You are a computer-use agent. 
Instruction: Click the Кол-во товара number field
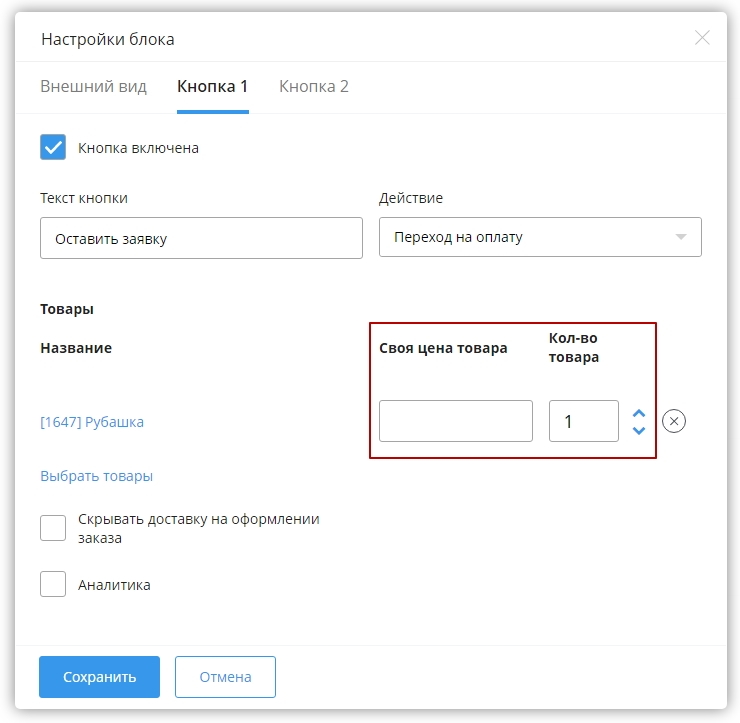pyautogui.click(x=583, y=421)
